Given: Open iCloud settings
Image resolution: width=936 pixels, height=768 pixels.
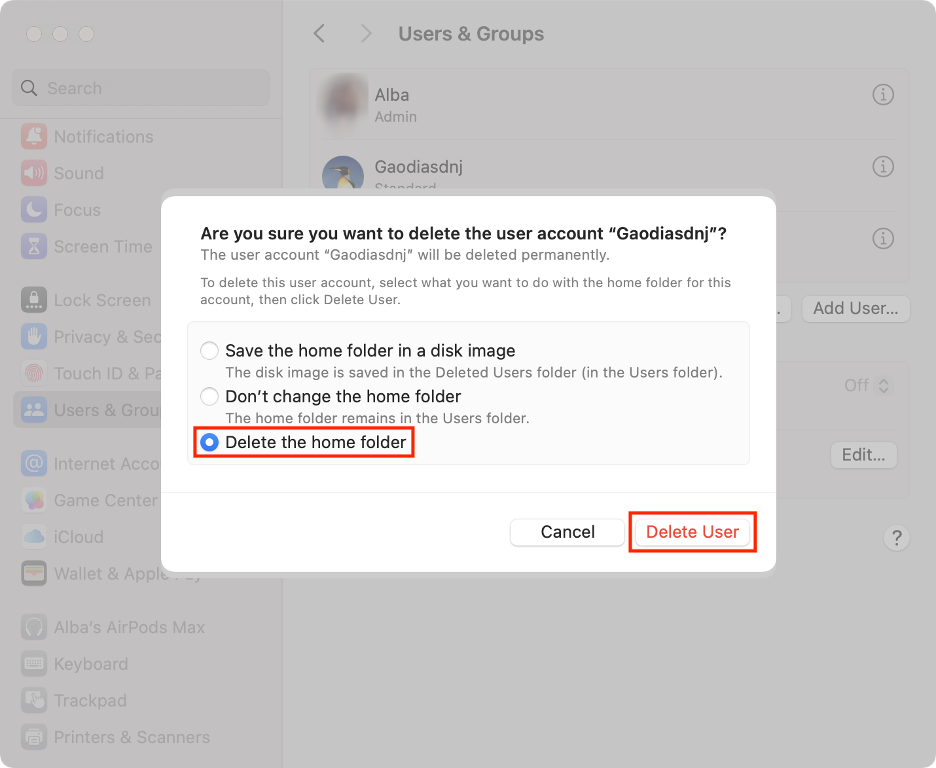Looking at the screenshot, I should coord(78,537).
